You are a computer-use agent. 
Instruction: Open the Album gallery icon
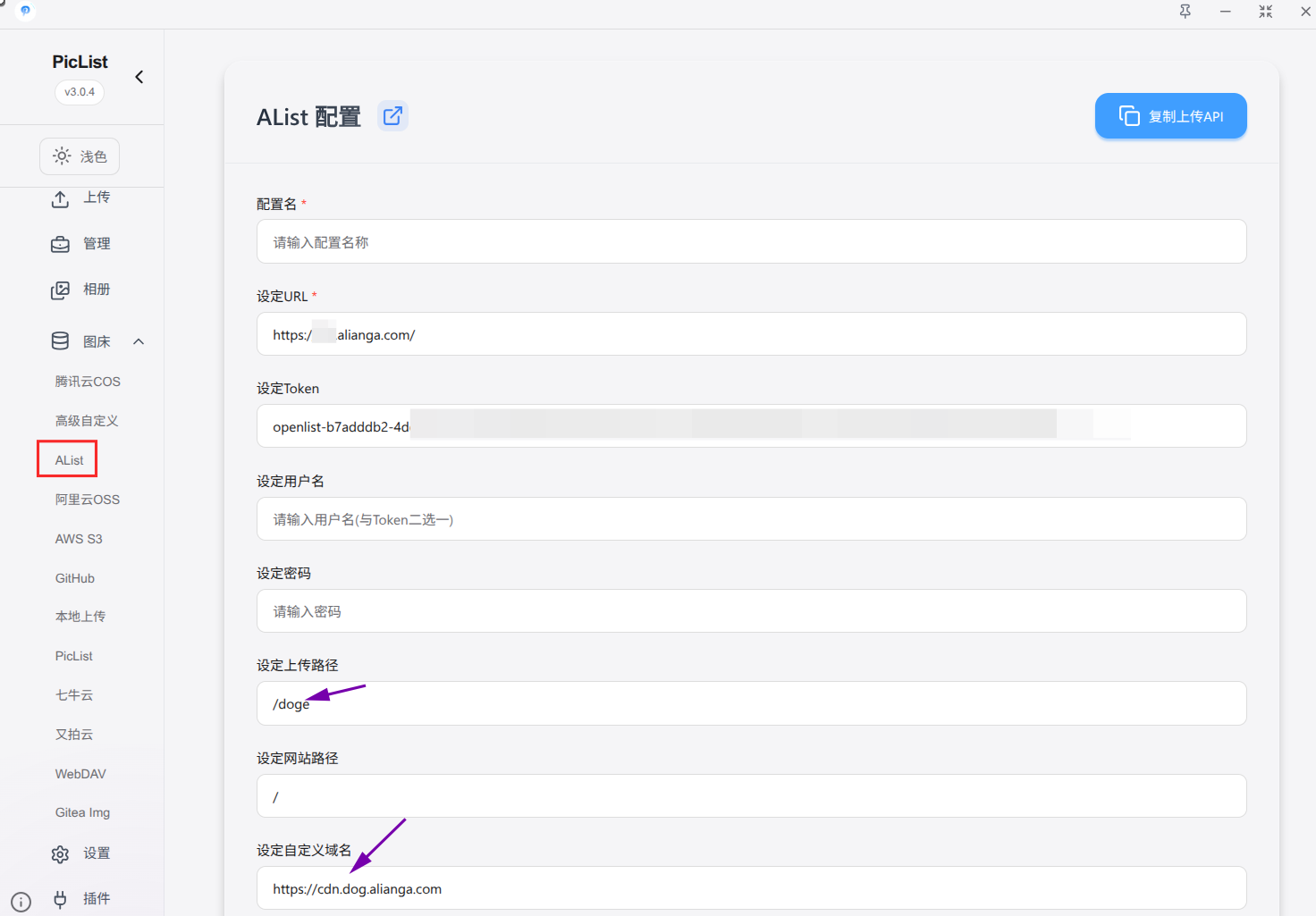[60, 290]
